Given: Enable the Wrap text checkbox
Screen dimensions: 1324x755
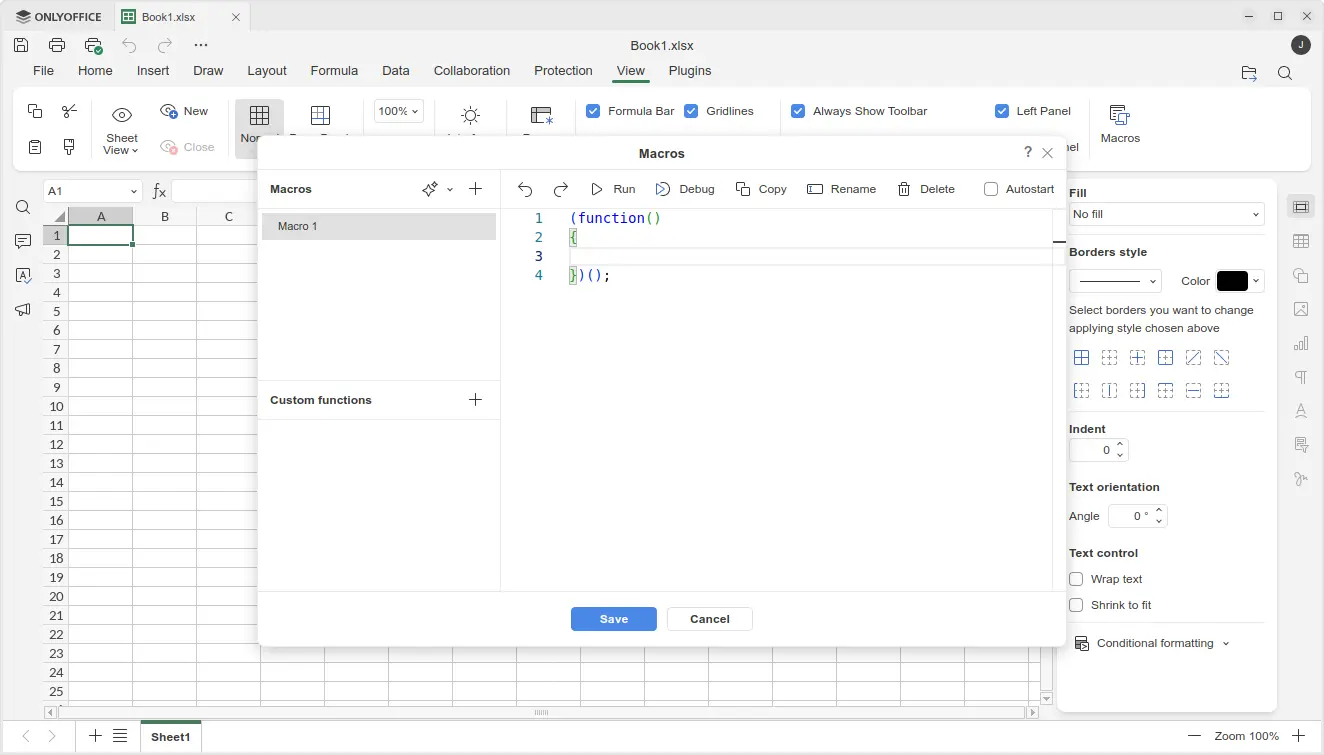Looking at the screenshot, I should click(1076, 579).
